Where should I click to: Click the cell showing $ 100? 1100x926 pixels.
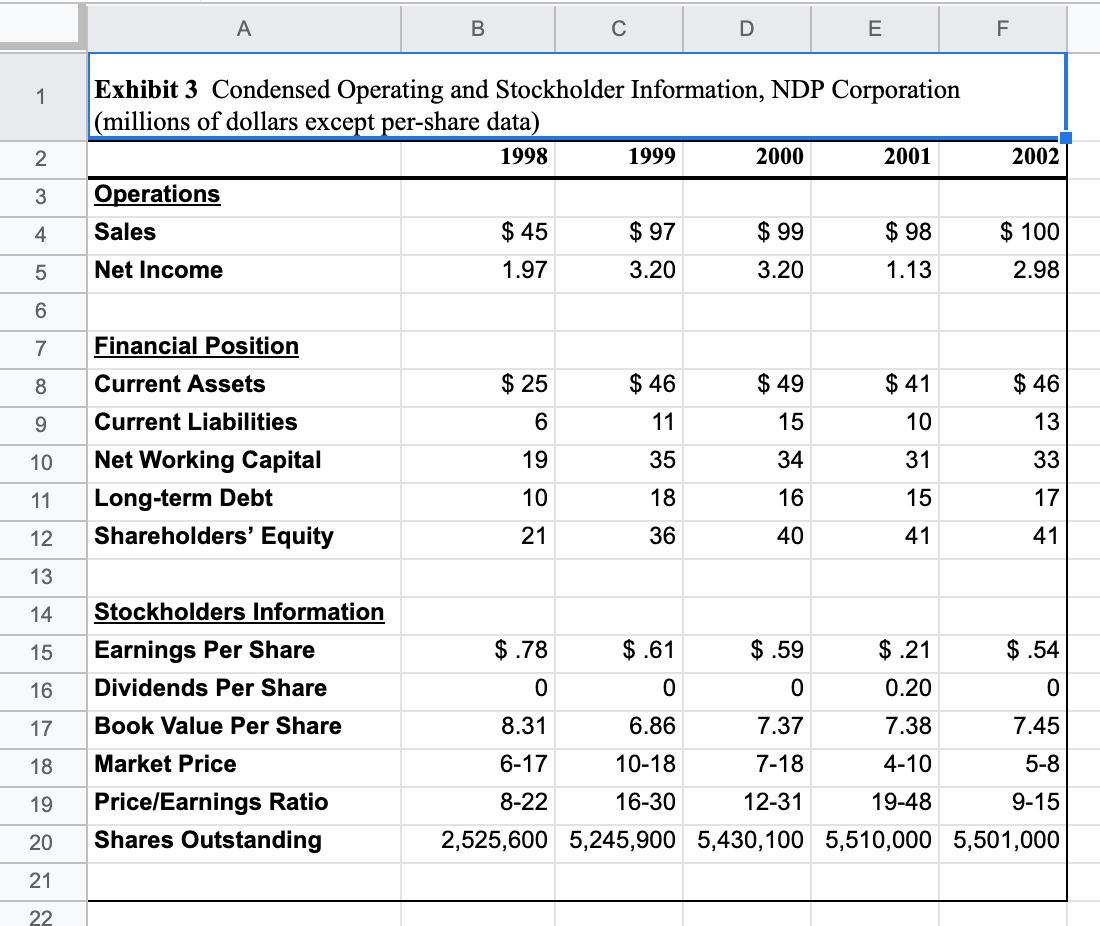click(x=1002, y=232)
